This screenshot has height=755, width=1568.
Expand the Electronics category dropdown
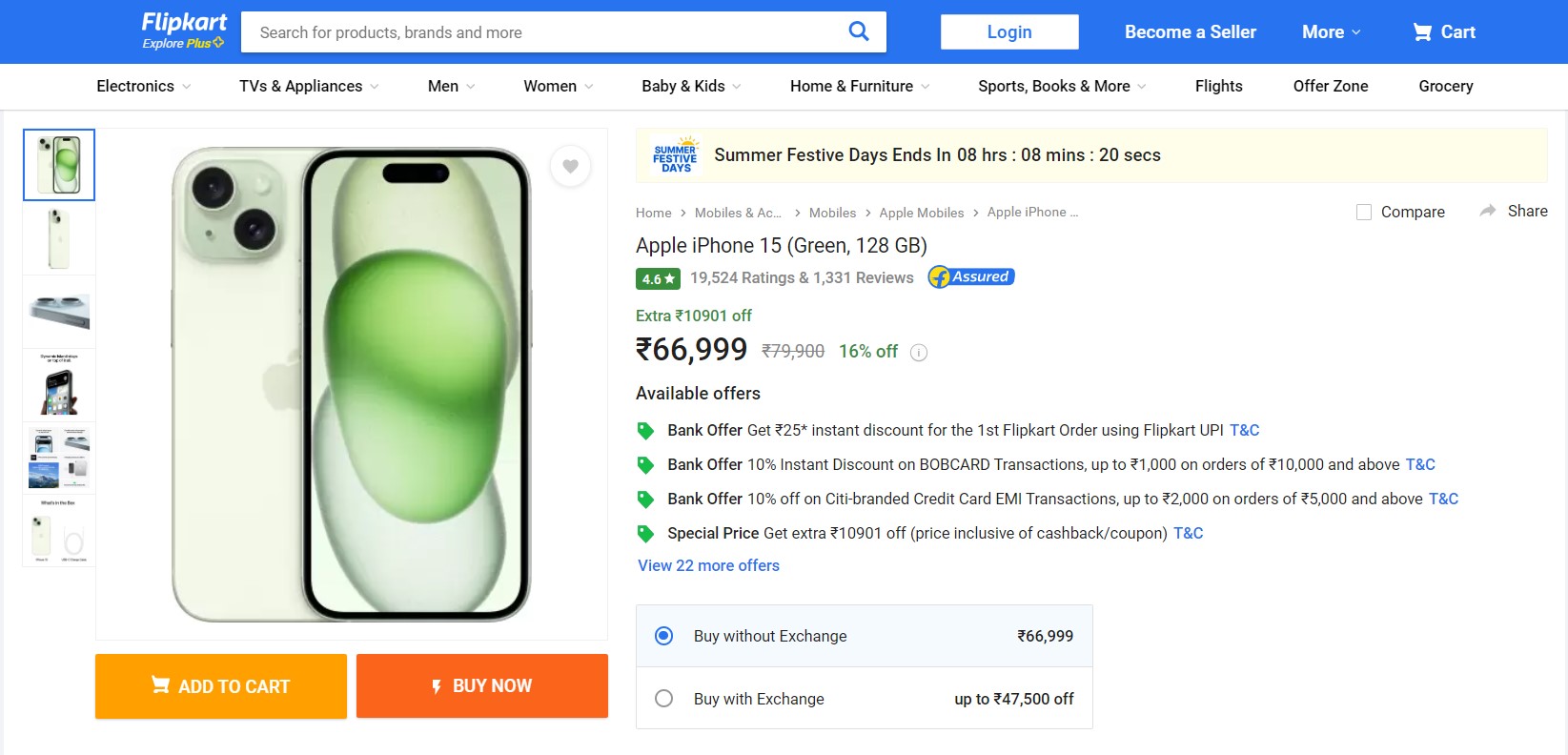pyautogui.click(x=144, y=86)
